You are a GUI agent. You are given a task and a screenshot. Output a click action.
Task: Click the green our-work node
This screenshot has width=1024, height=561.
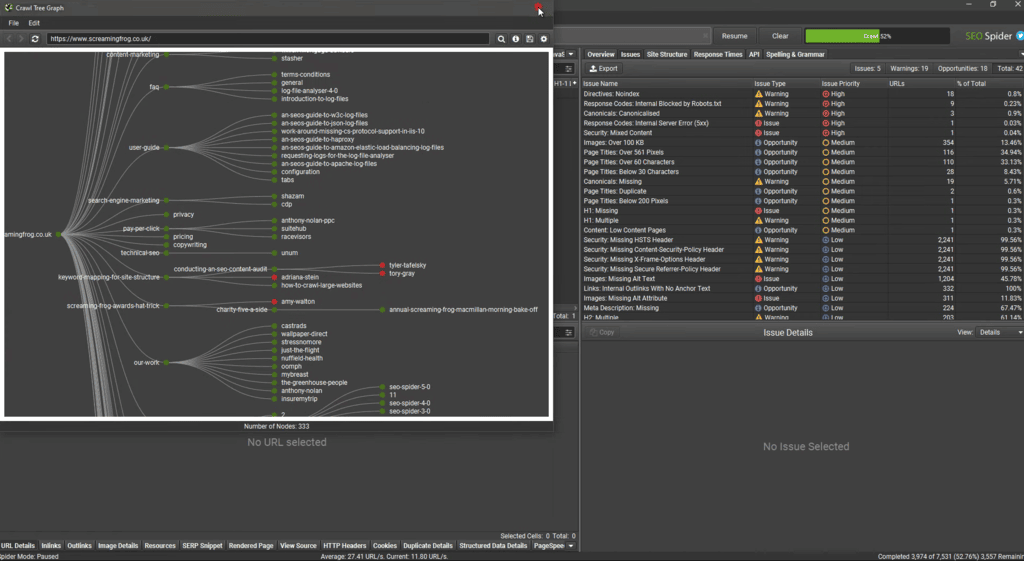point(166,362)
